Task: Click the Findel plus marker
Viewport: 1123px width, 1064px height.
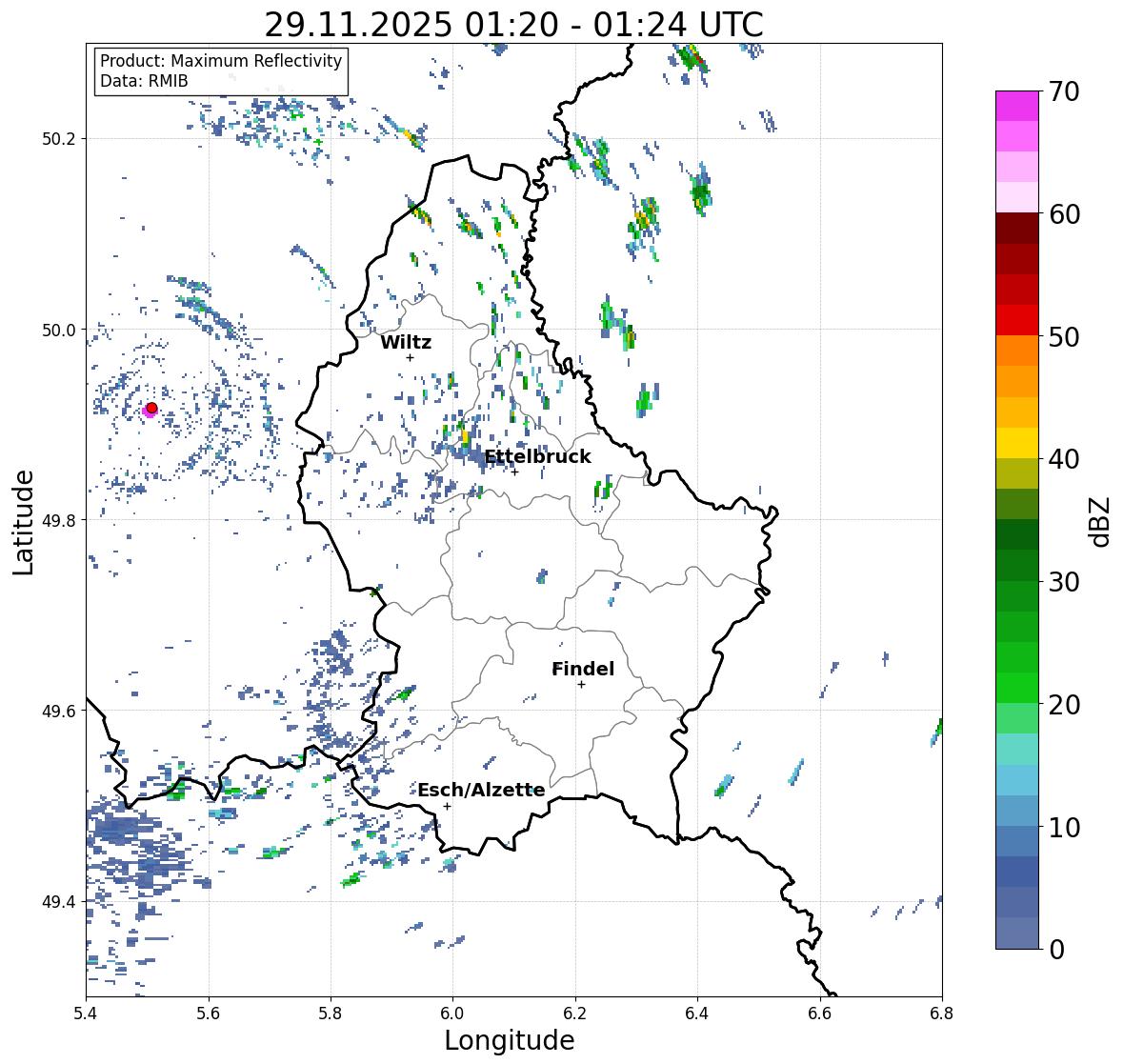Action: pyautogui.click(x=582, y=685)
